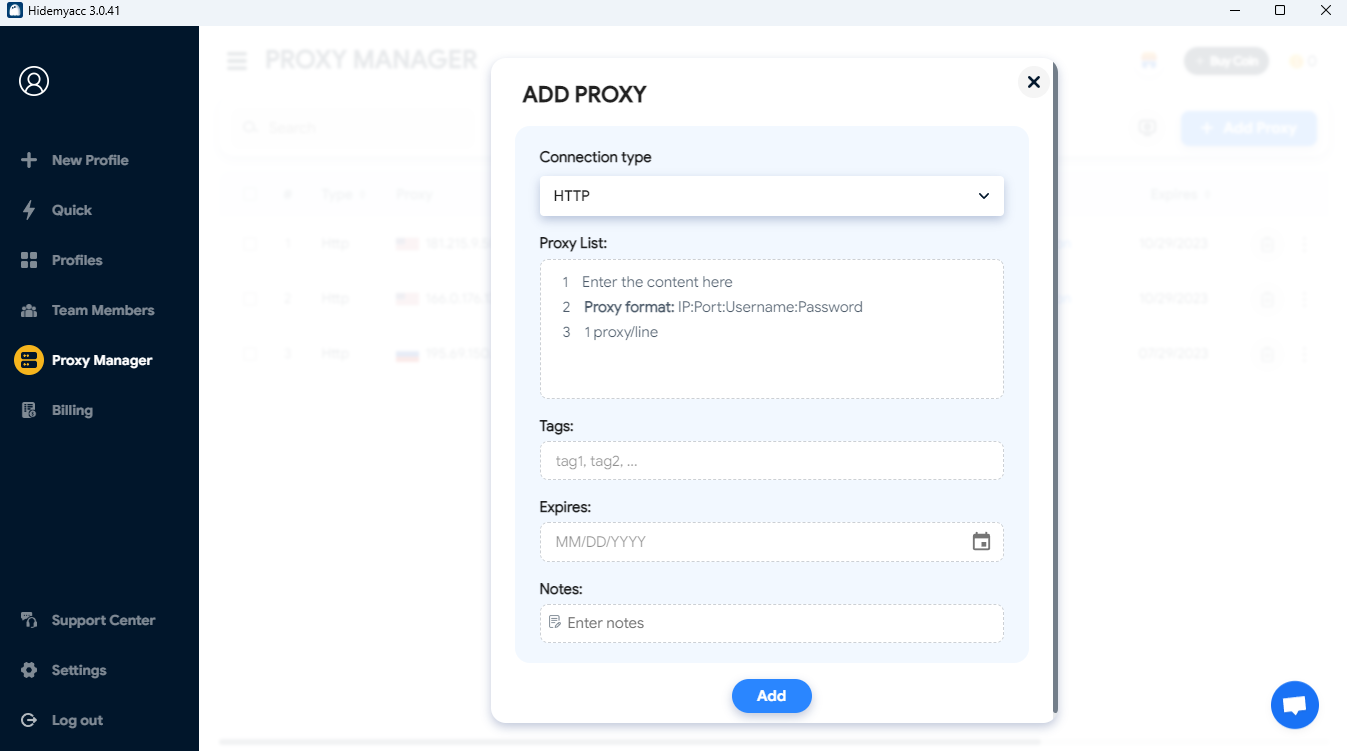Open Settings from the sidebar
The width and height of the screenshot is (1347, 751).
pyautogui.click(x=78, y=670)
